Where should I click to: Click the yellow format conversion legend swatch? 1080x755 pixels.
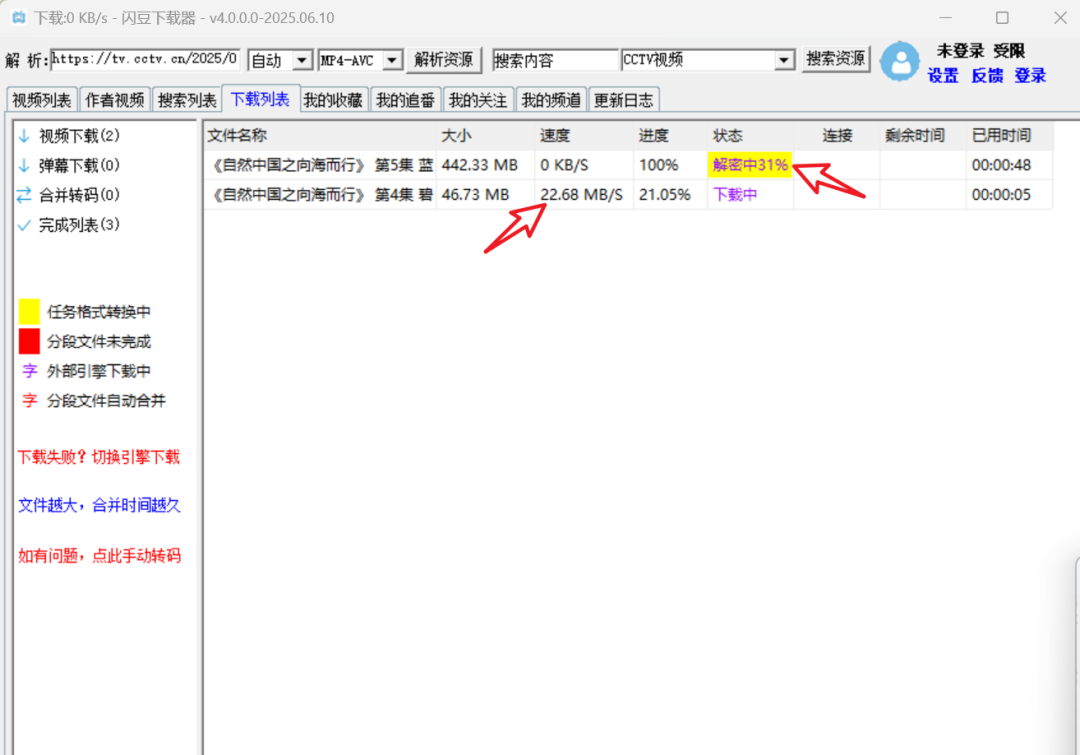tap(29, 312)
